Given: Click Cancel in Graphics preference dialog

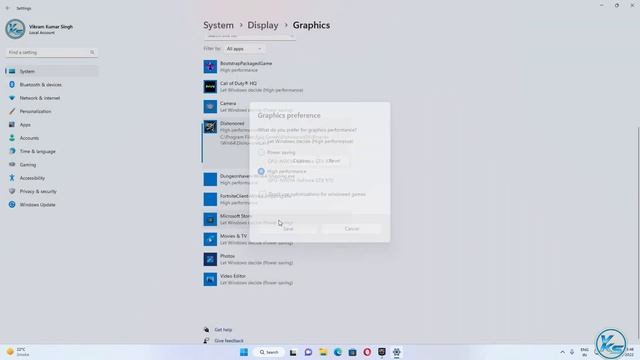Looking at the screenshot, I should (351, 229).
